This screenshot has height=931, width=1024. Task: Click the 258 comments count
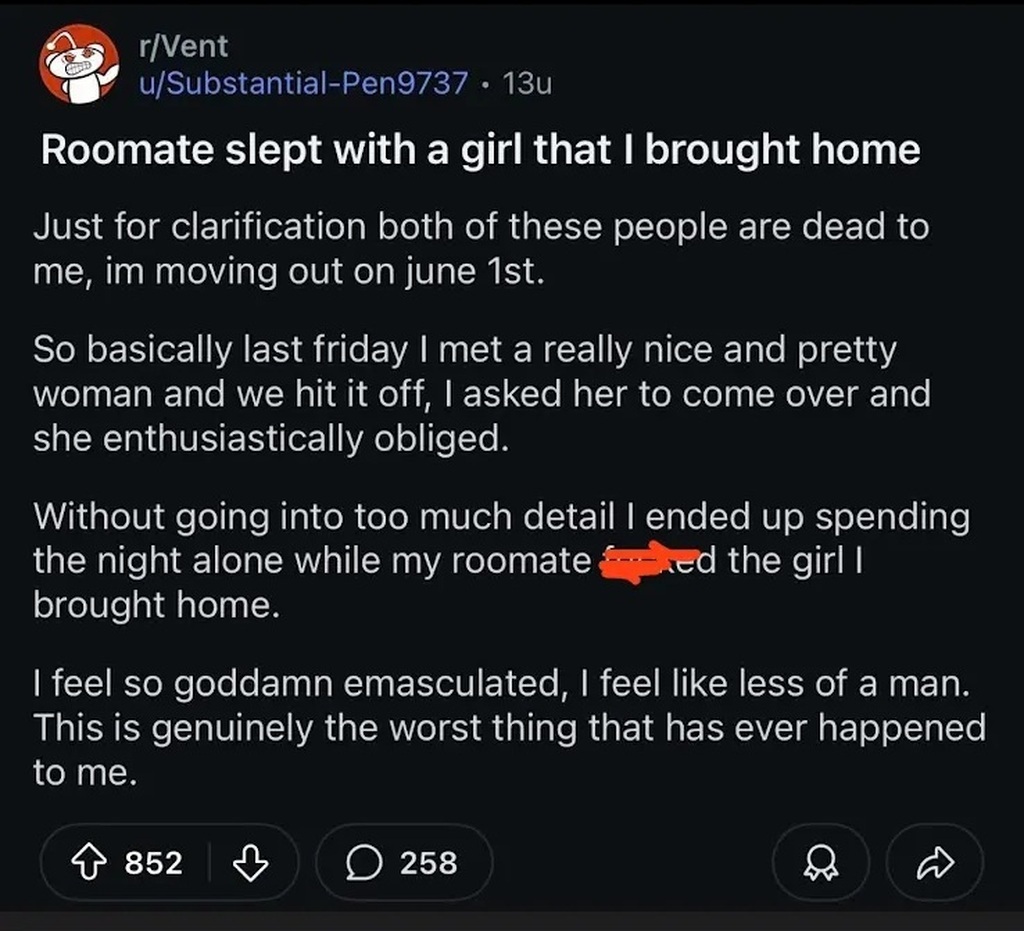428,862
